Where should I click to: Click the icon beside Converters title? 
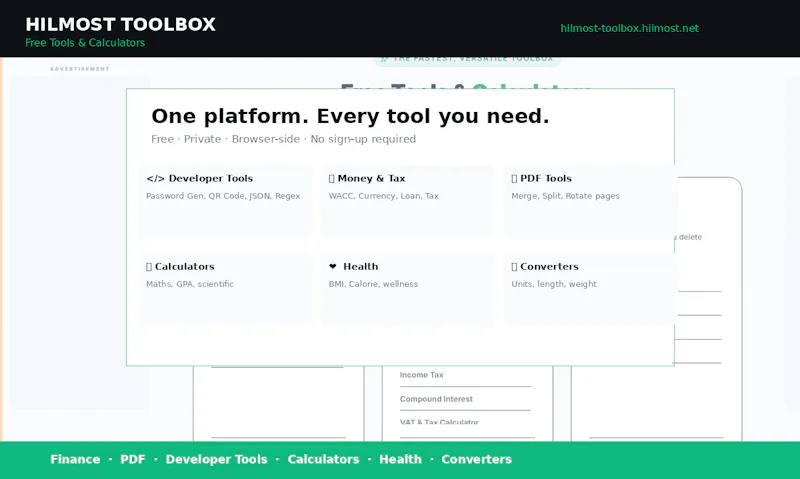(x=514, y=267)
